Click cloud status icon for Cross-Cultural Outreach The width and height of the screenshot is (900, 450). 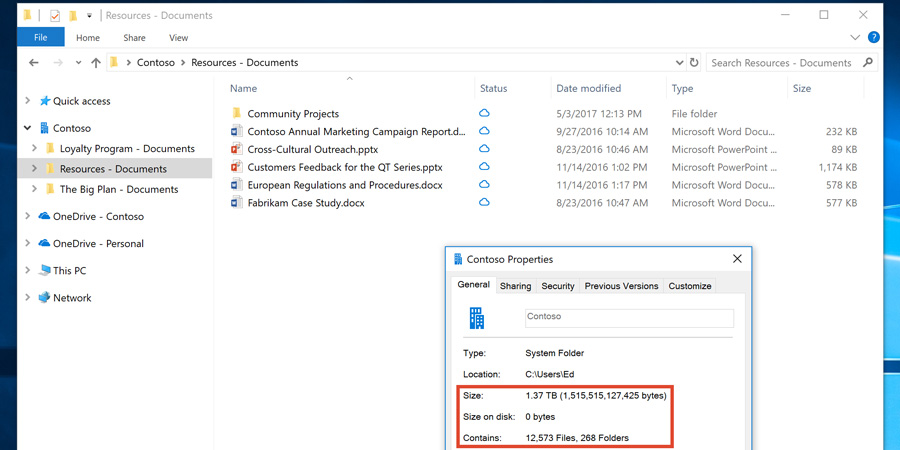(484, 149)
